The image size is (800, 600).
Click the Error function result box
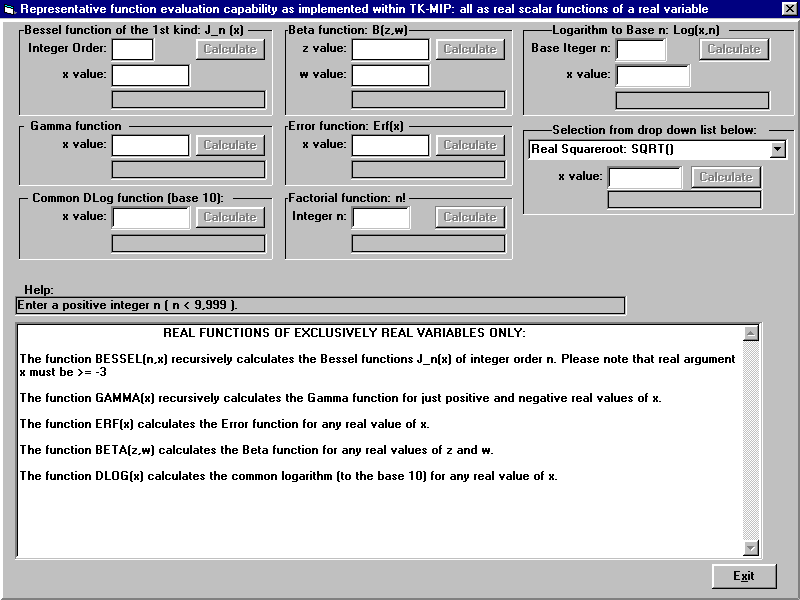(428, 170)
